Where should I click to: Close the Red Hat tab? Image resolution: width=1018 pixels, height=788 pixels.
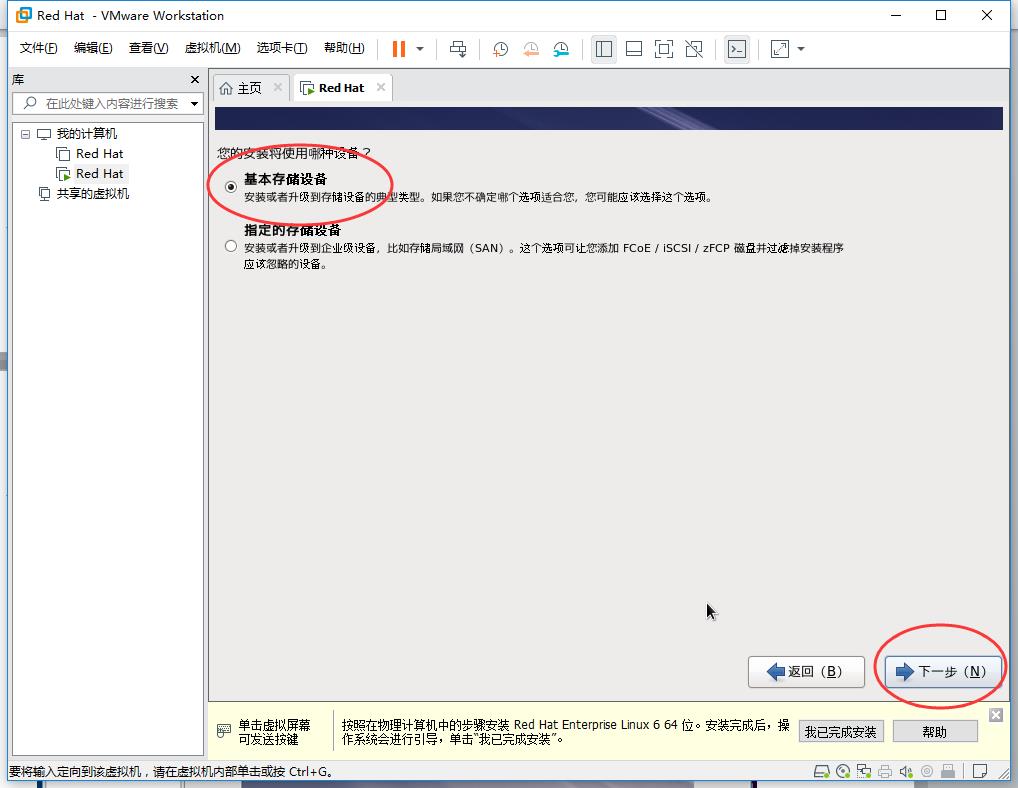point(381,87)
